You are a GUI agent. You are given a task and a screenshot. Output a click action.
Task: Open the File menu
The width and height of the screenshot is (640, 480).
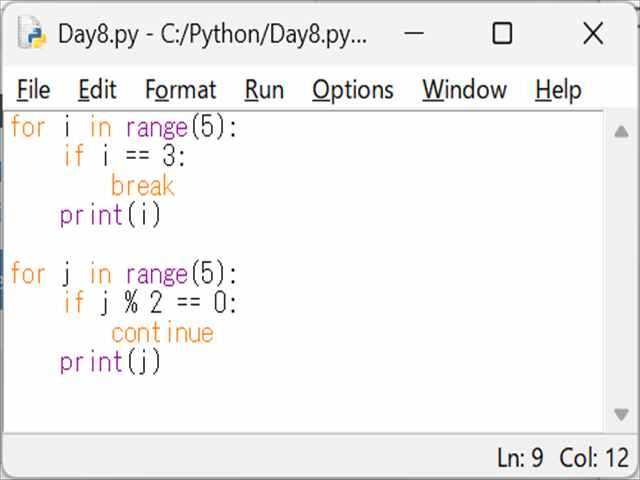click(33, 89)
